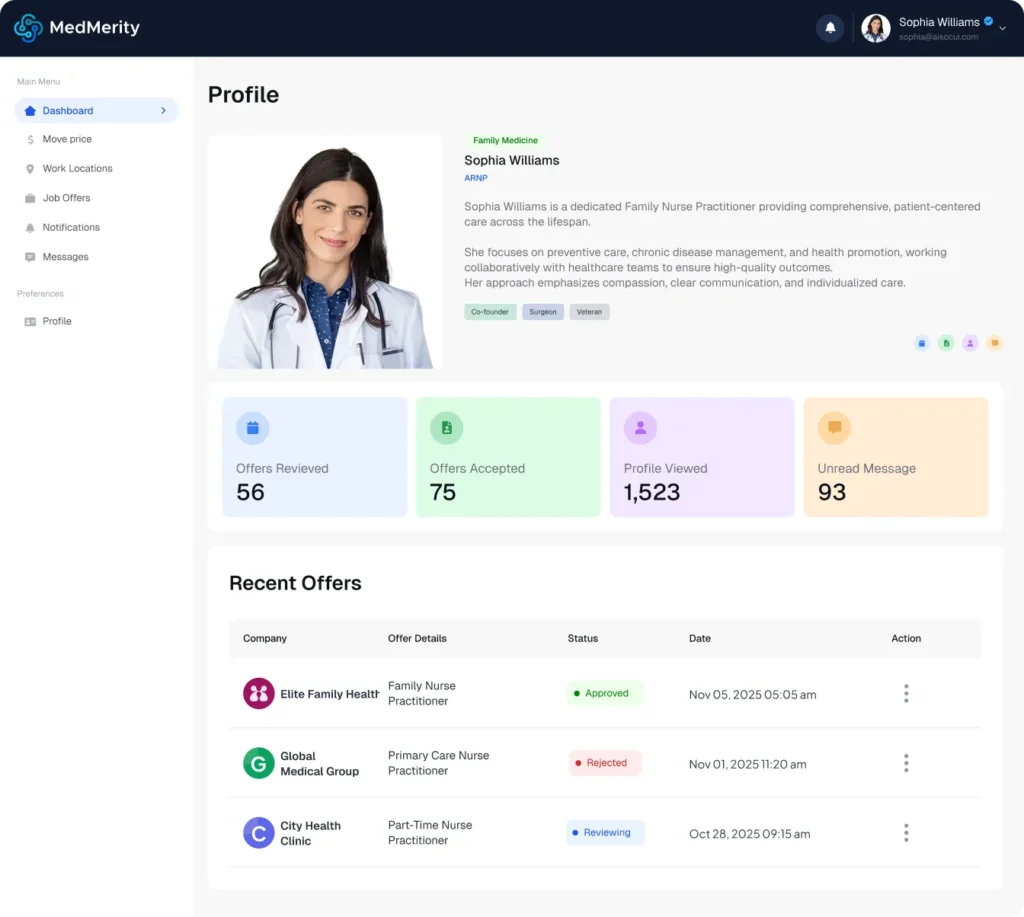Click Sophia's large profile photo
Image resolution: width=1024 pixels, height=917 pixels.
click(325, 252)
